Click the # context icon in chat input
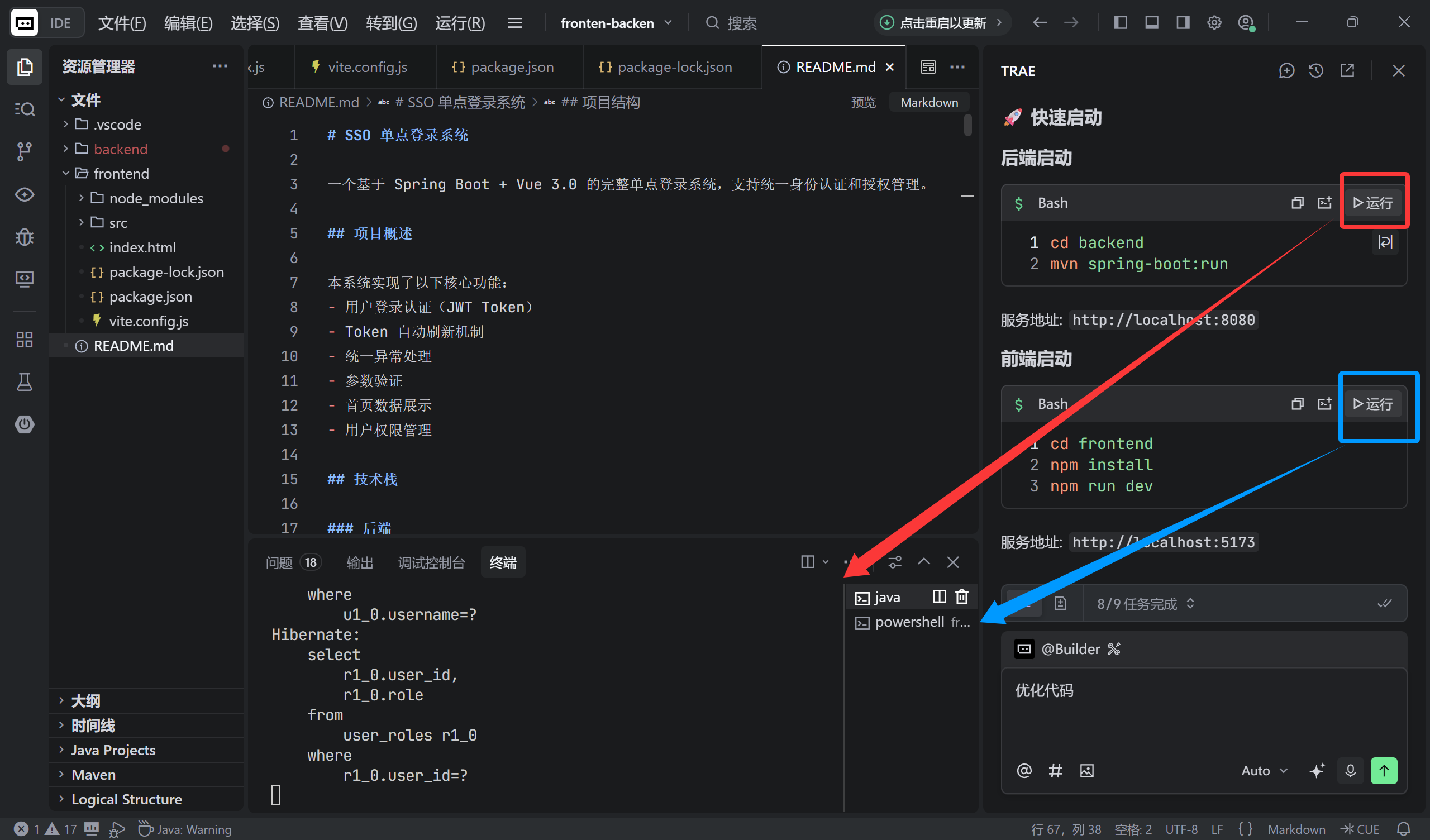The image size is (1430, 840). tap(1056, 770)
